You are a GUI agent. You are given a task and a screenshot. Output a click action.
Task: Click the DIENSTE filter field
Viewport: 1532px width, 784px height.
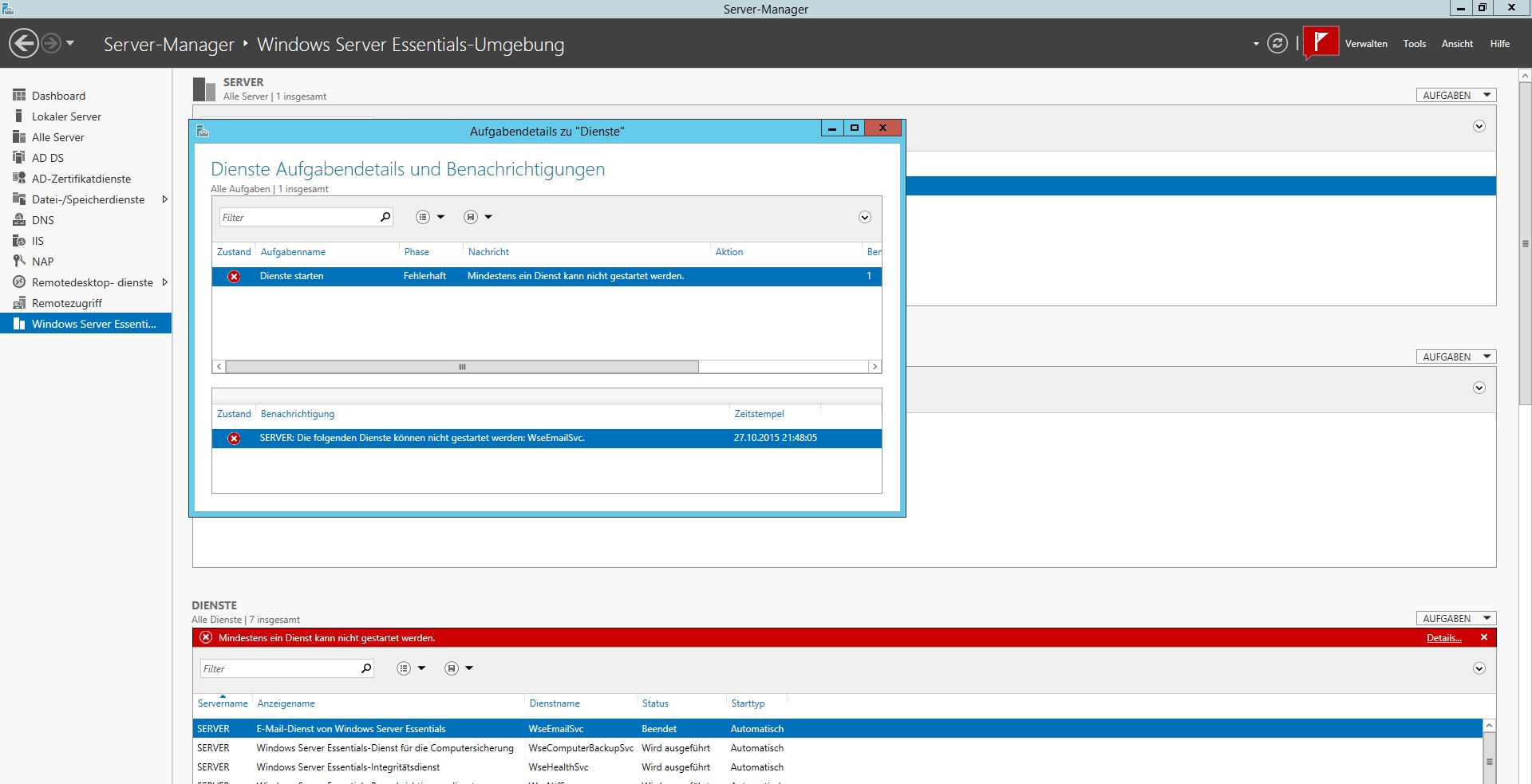click(279, 668)
